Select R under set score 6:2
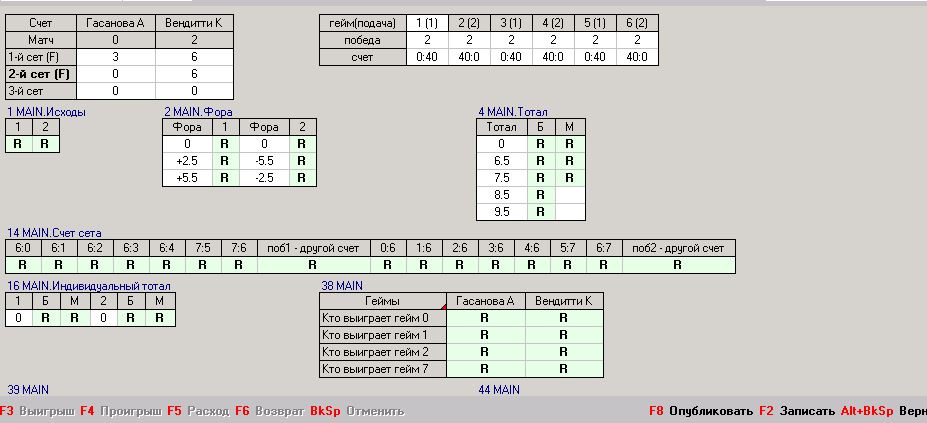This screenshot has width=927, height=423. 95,265
